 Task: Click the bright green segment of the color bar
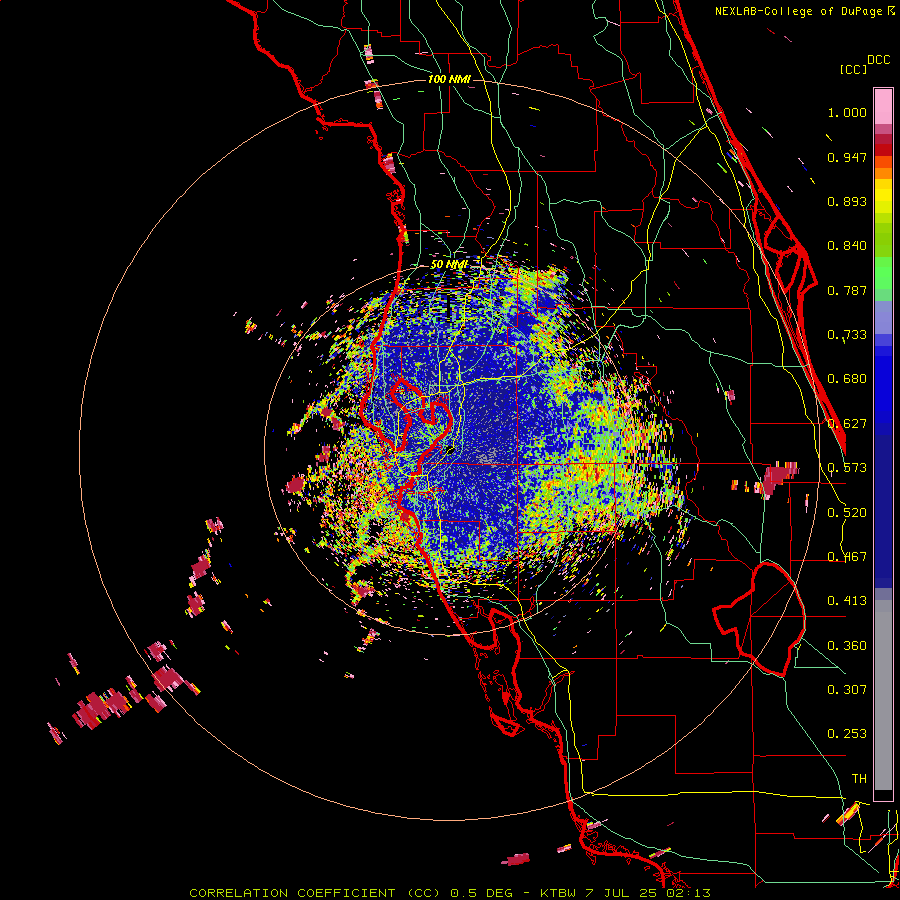pos(883,273)
